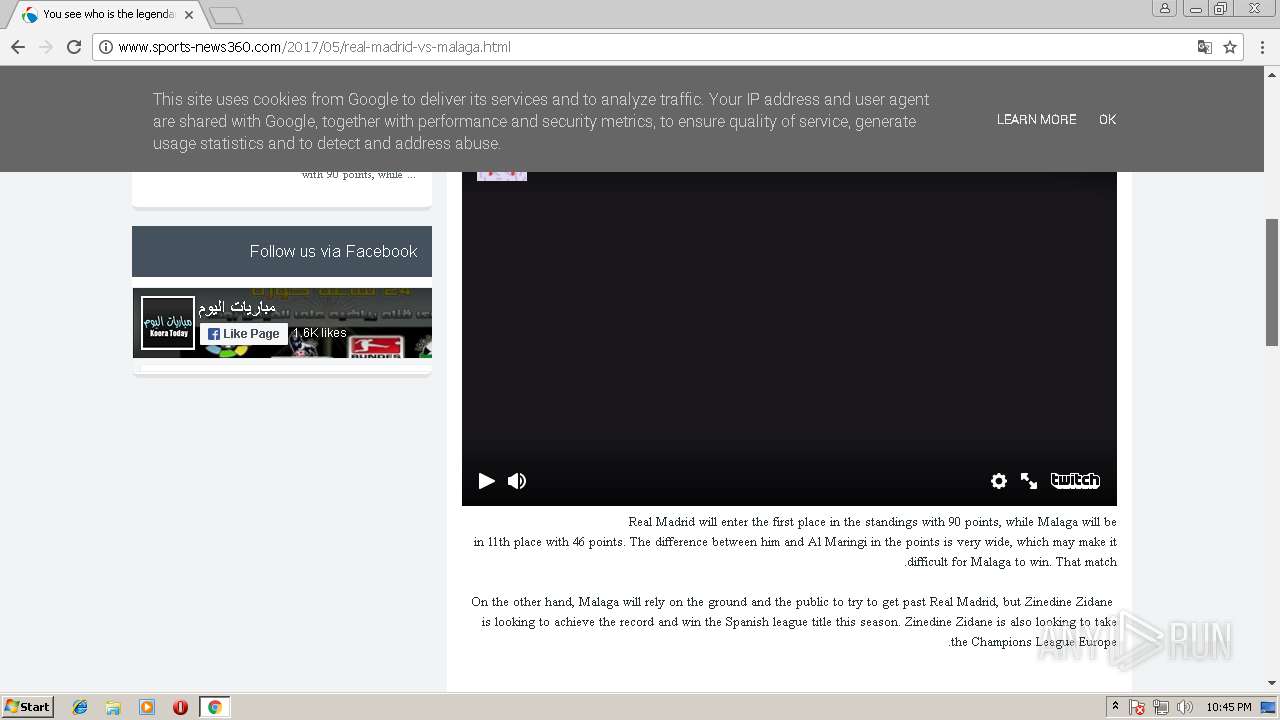Click the 'with 90 points, while' snippet
1280x720 pixels.
(358, 175)
